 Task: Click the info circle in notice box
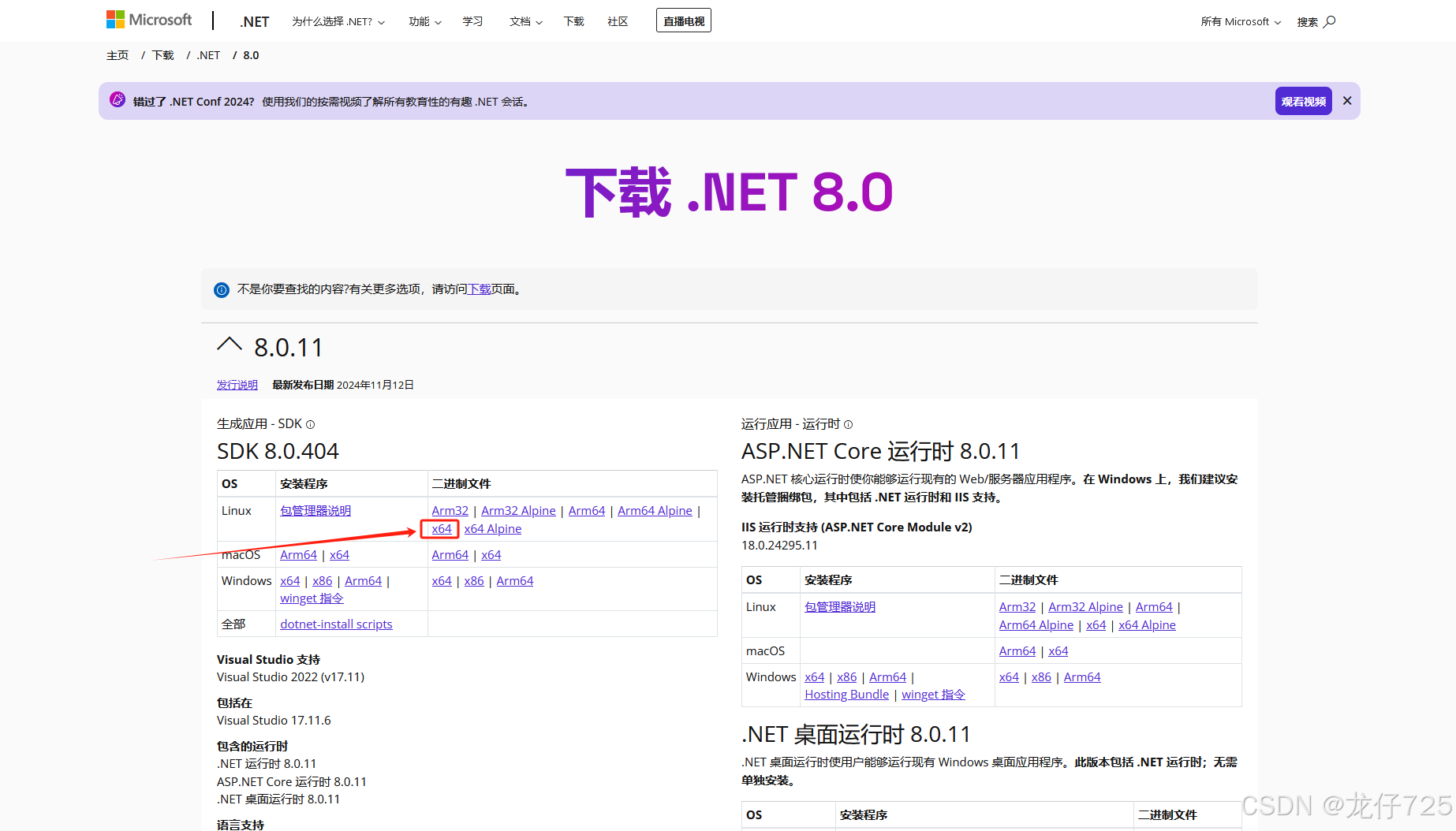pos(222,290)
